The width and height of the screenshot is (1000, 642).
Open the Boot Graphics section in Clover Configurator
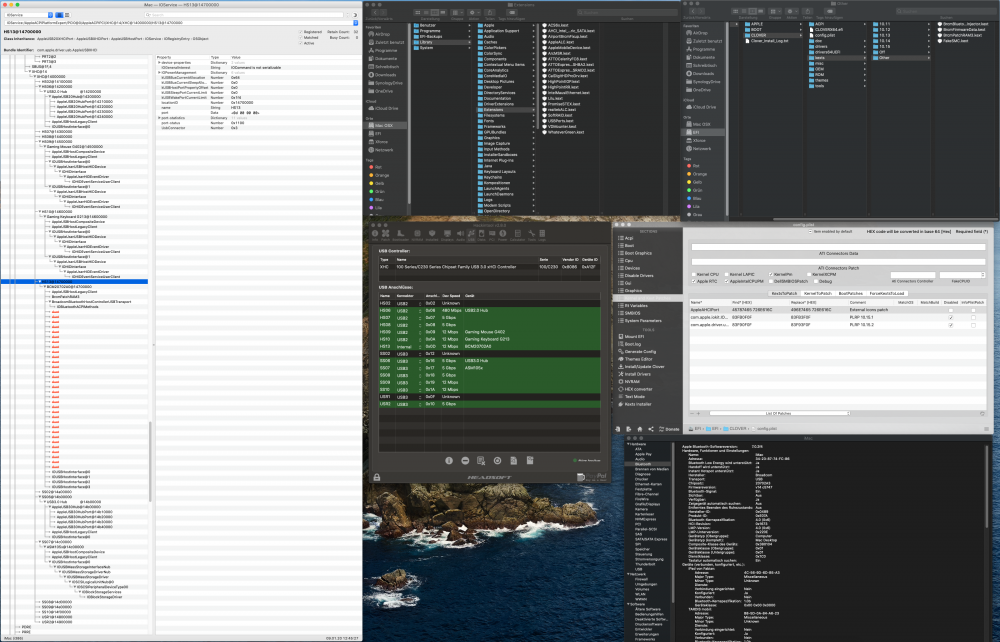tap(635, 253)
